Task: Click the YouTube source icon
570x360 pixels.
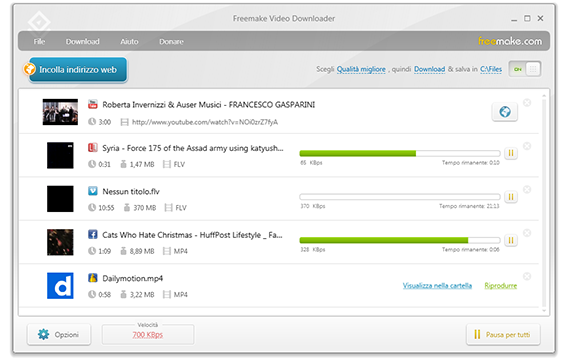Action: [93, 104]
